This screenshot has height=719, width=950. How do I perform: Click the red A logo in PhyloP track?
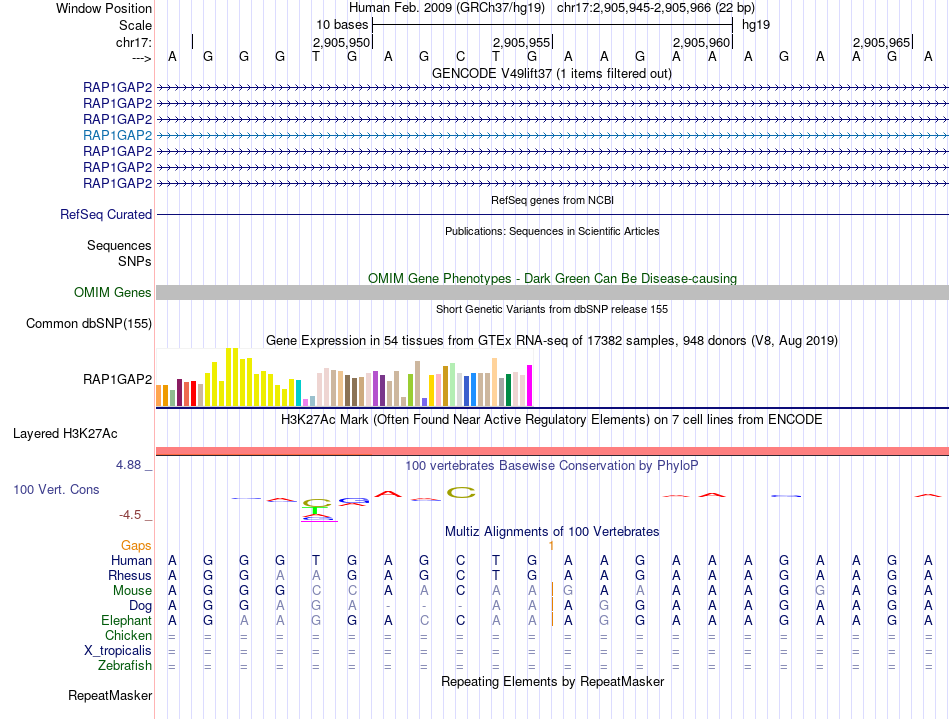388,494
